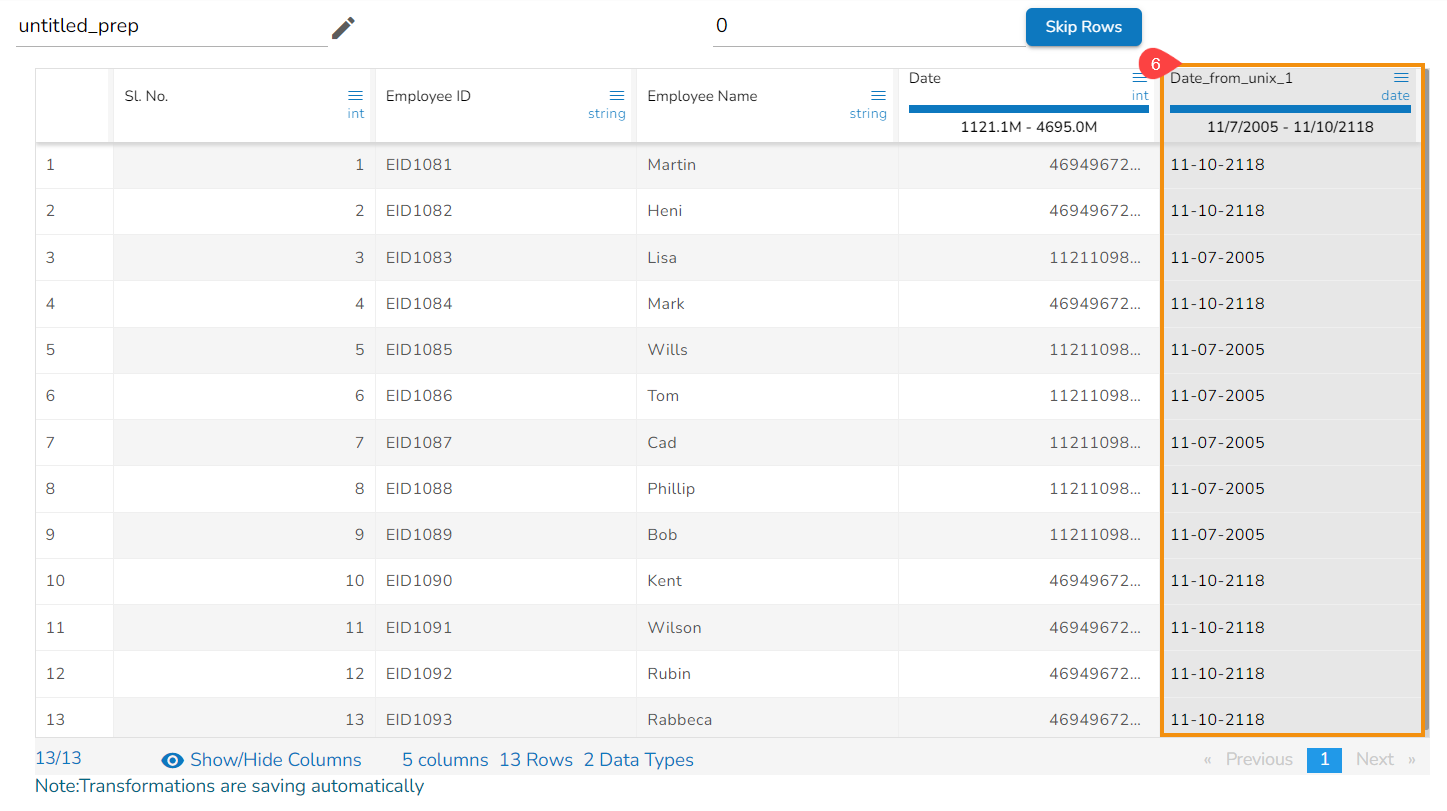This screenshot has width=1447, height=811.
Task: Click the red step badge numbered 6
Action: click(1154, 64)
